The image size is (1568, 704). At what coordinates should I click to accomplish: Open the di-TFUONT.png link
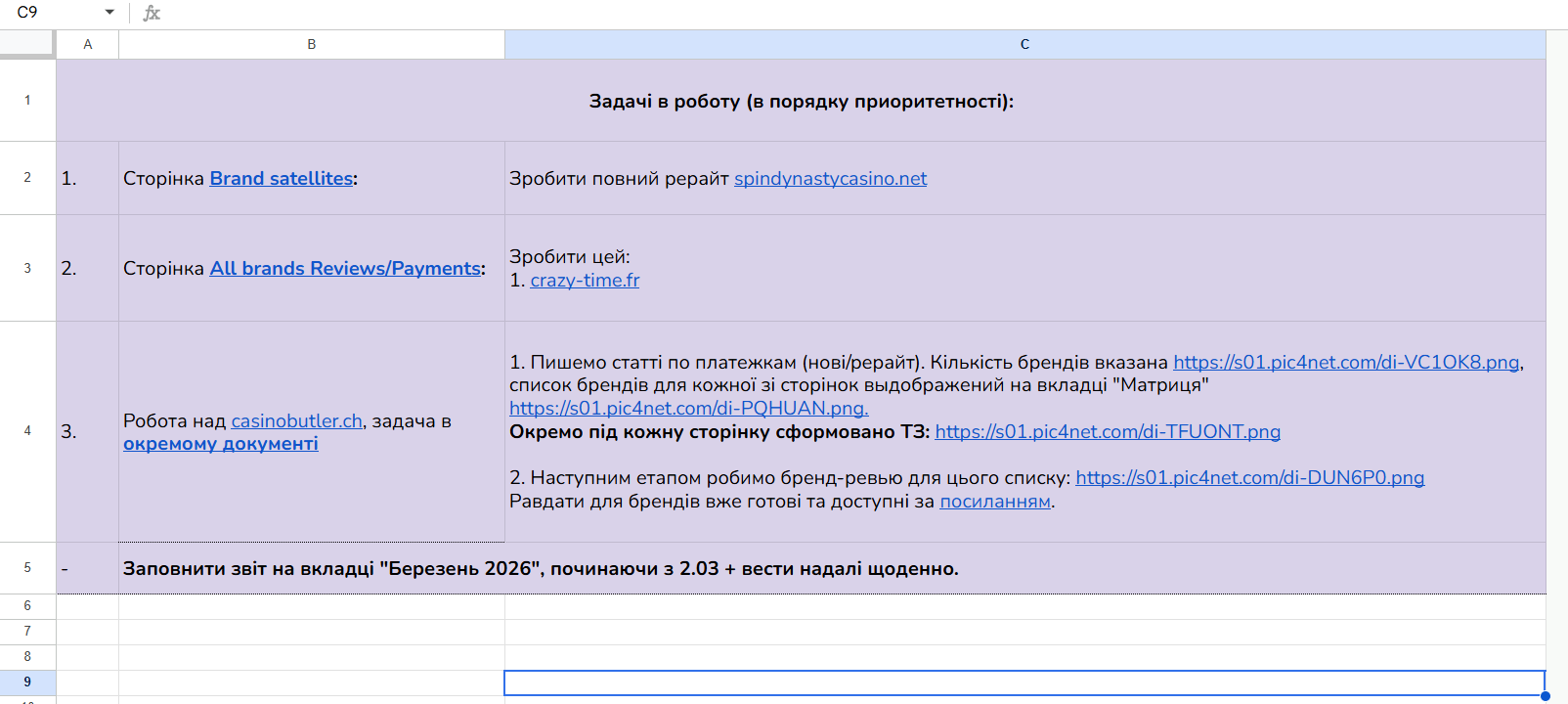(x=1108, y=432)
